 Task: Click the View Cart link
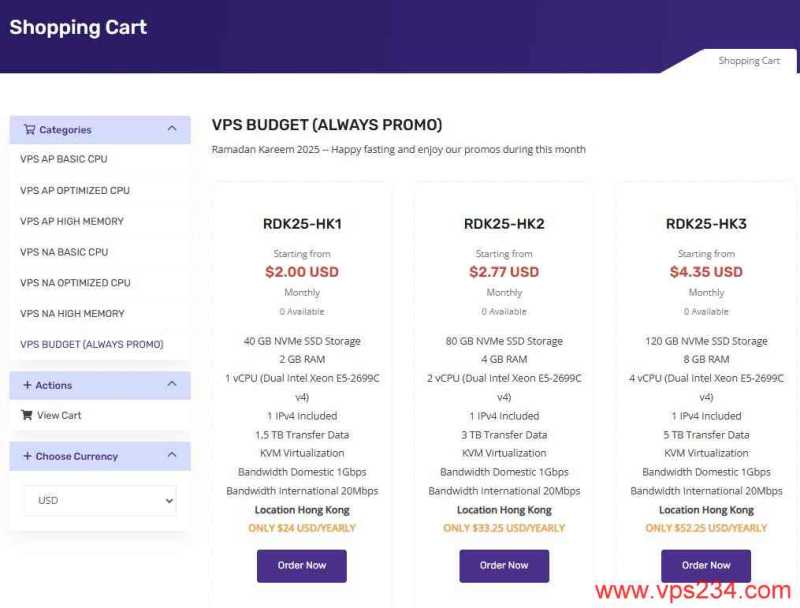coord(59,415)
